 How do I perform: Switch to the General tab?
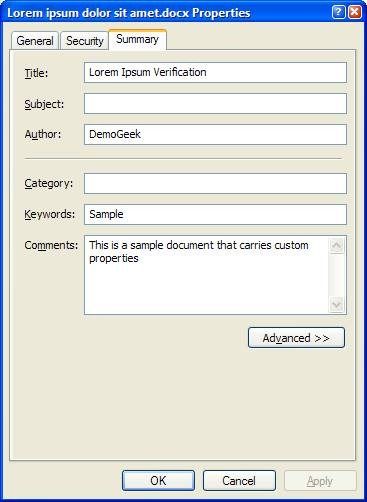35,41
